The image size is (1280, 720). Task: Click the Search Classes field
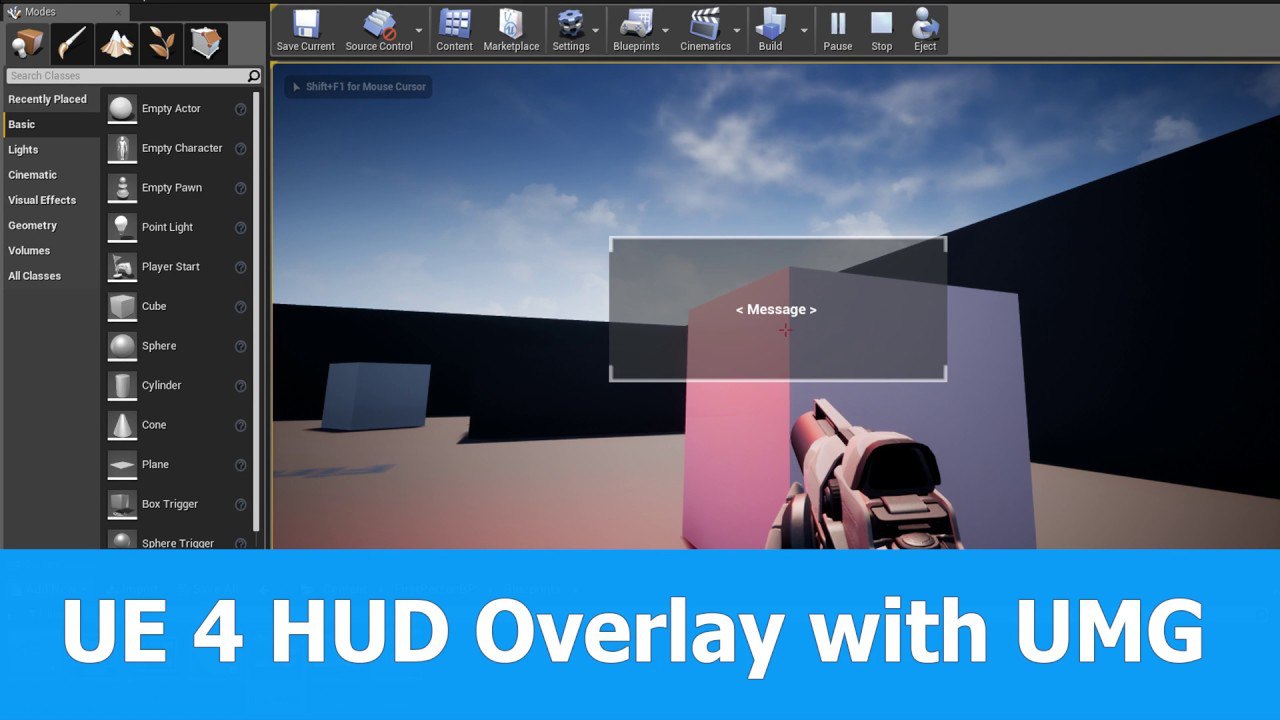coord(126,76)
